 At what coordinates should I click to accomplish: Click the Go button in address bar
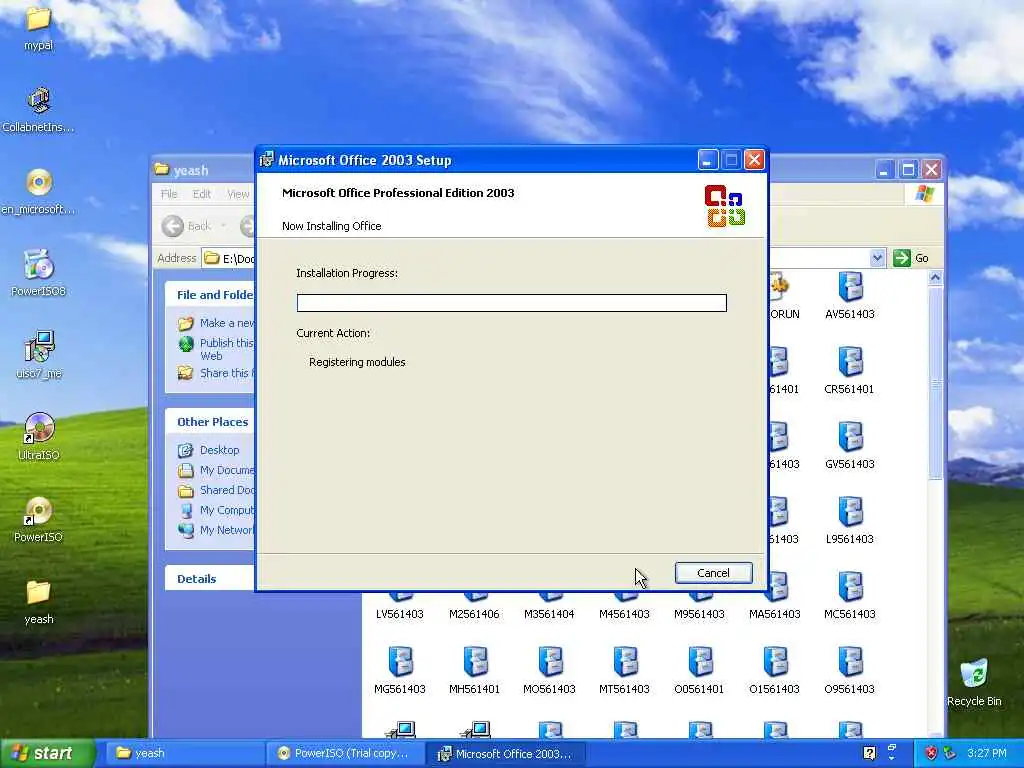point(912,258)
